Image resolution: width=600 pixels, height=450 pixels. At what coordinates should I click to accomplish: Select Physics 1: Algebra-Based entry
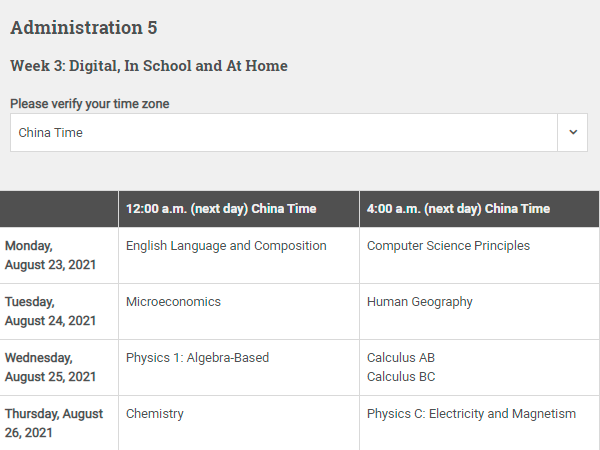pos(197,358)
